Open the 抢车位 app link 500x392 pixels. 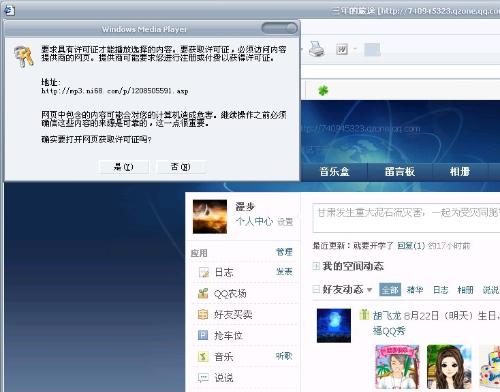point(228,335)
